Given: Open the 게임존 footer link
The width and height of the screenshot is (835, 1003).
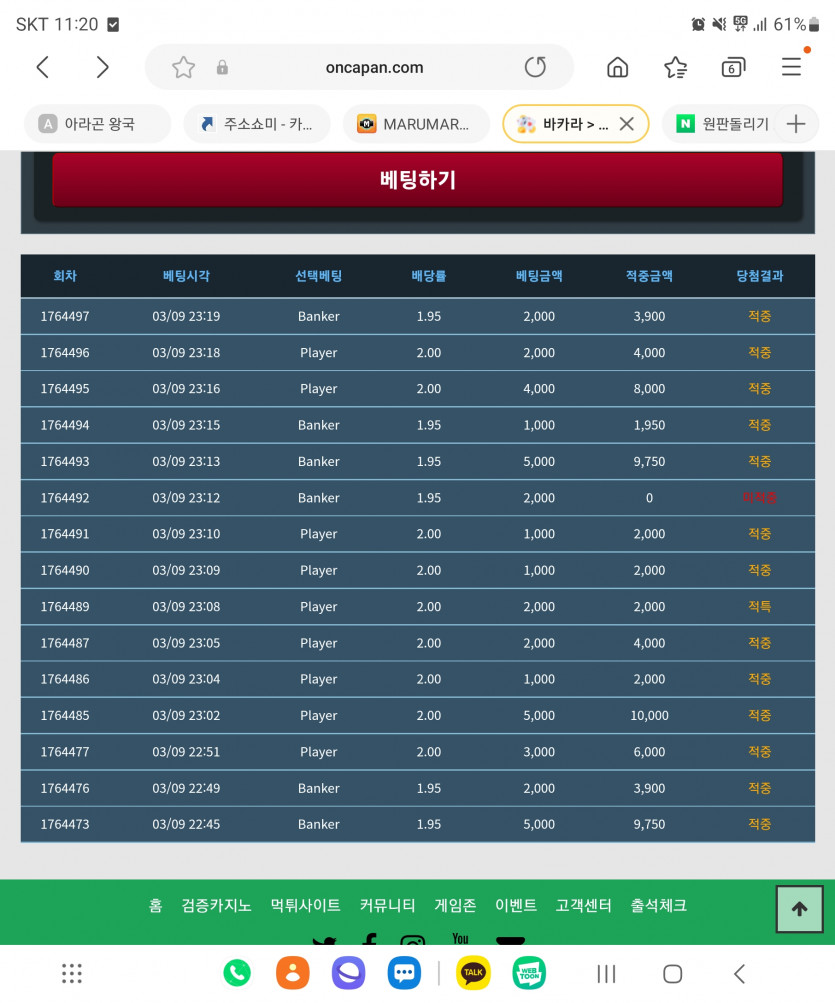Looking at the screenshot, I should 455,905.
